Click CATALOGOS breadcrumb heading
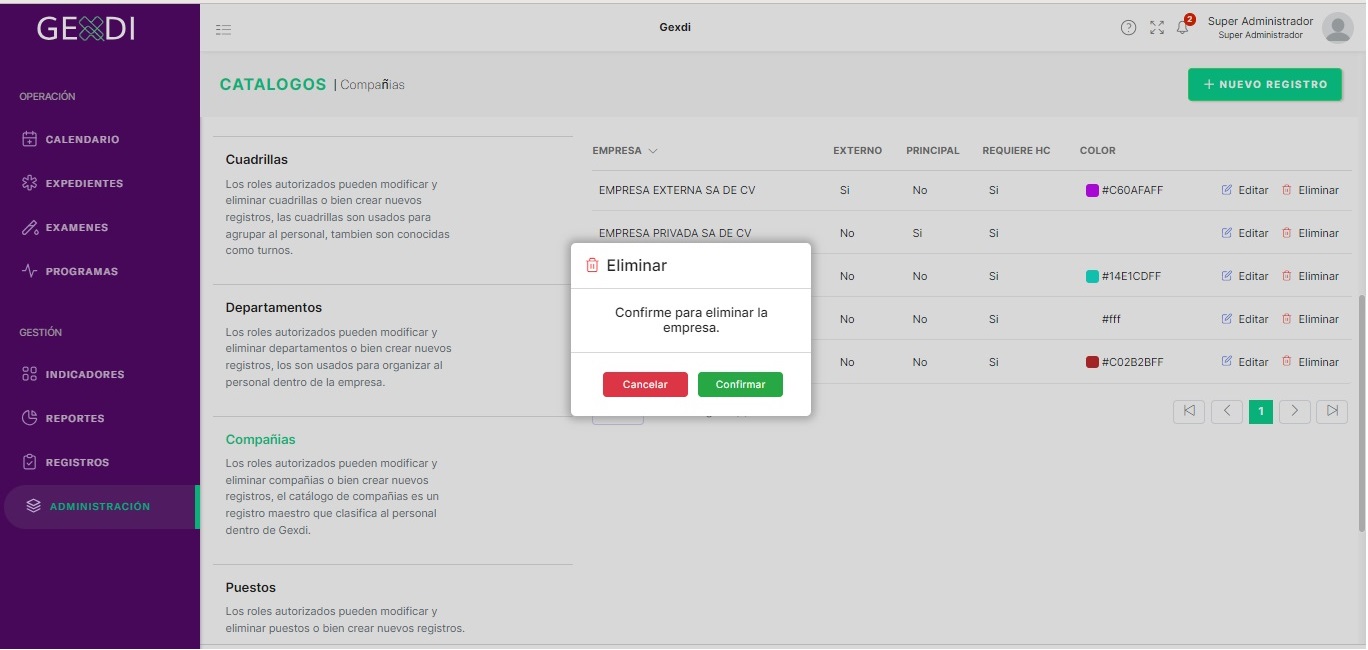Screen dimensions: 1368x650 click(273, 85)
